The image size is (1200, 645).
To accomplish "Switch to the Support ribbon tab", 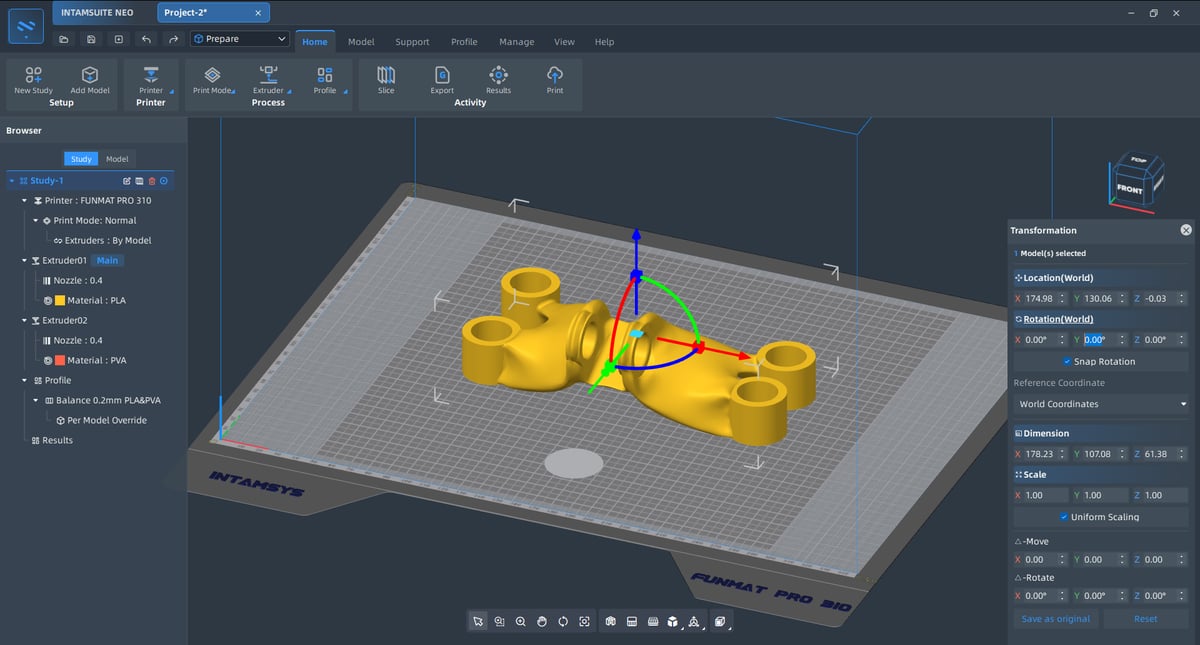I will tap(412, 42).
